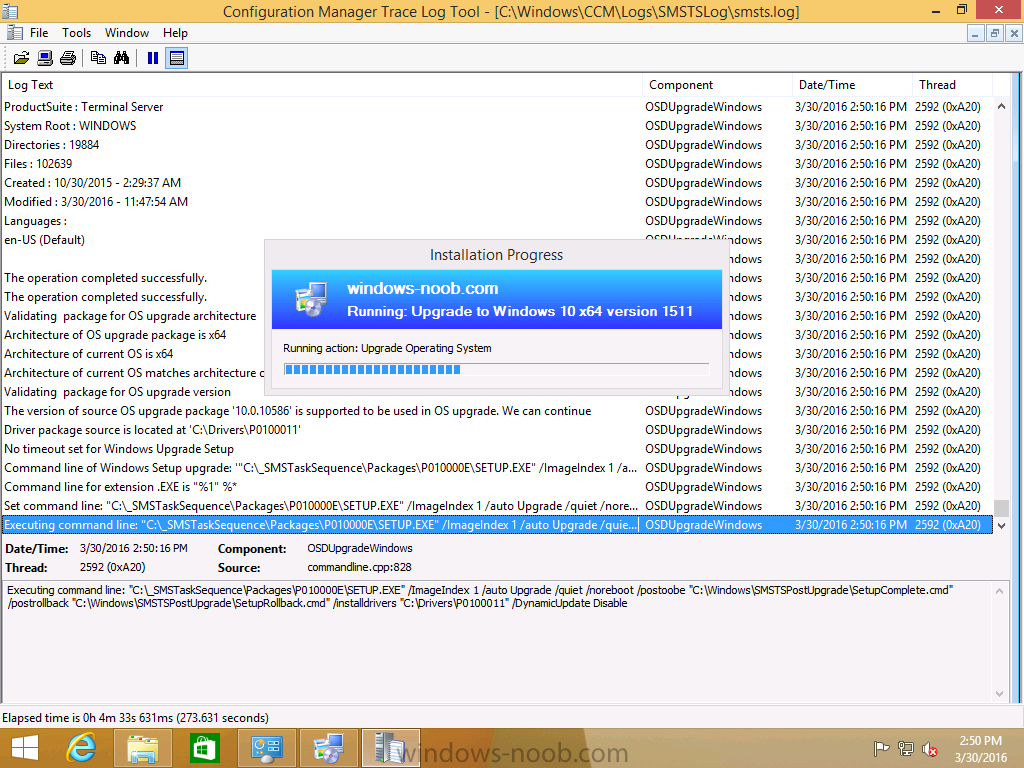
Task: Sort by the Date/Time column header
Action: click(x=852, y=85)
